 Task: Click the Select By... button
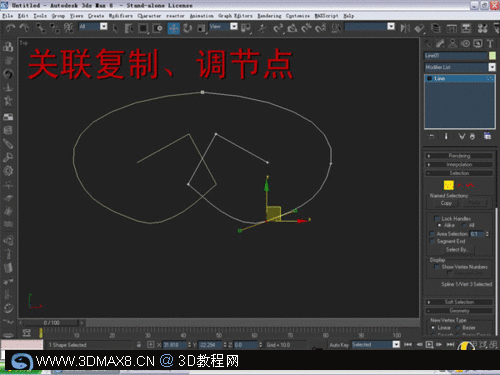(457, 250)
